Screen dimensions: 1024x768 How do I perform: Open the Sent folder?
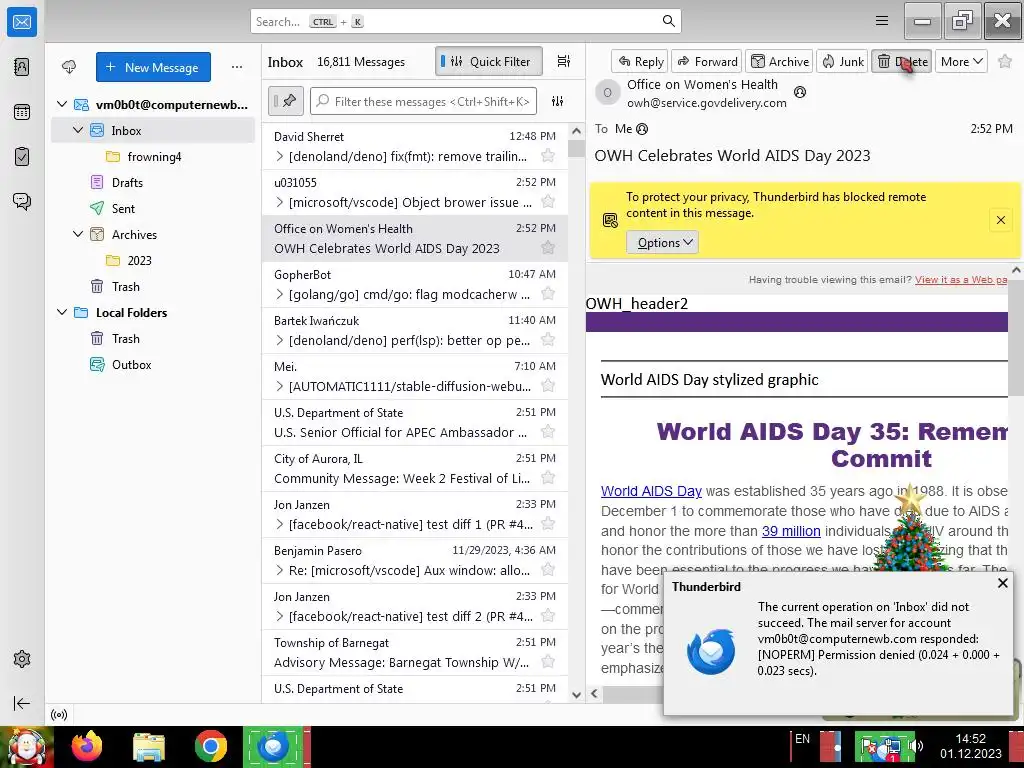[x=123, y=208]
